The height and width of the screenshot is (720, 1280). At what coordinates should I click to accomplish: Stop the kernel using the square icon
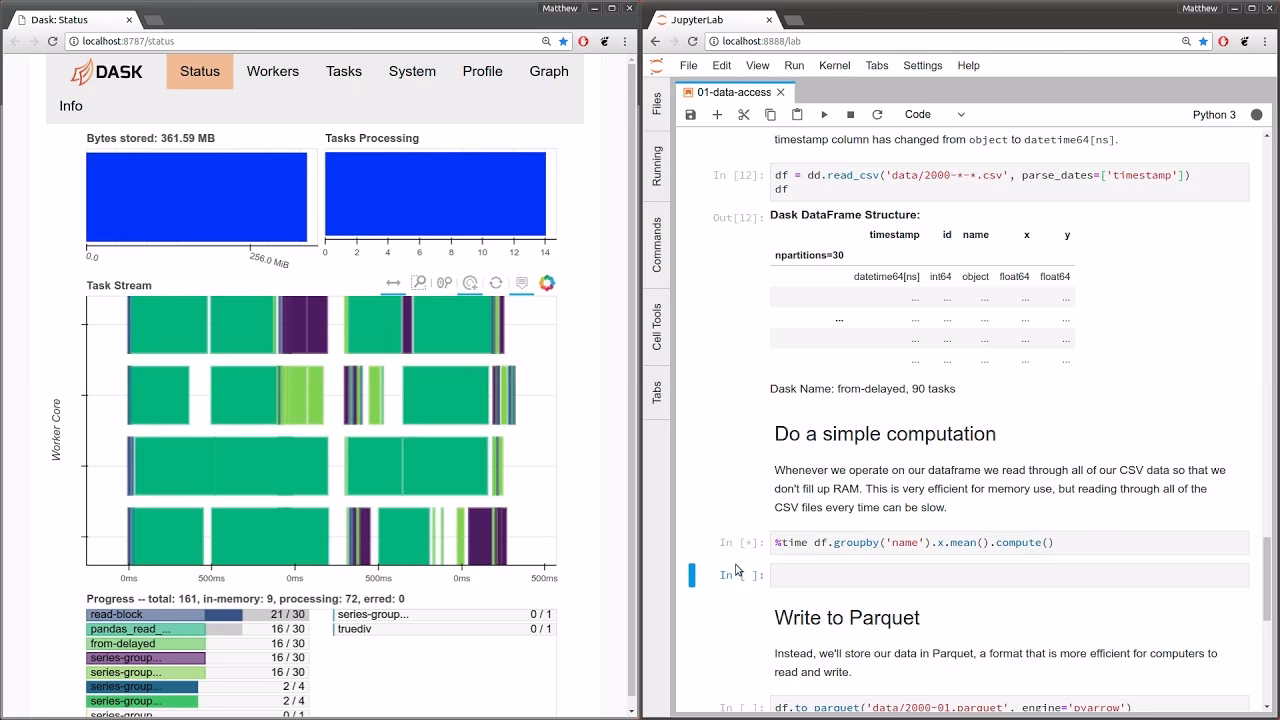851,114
